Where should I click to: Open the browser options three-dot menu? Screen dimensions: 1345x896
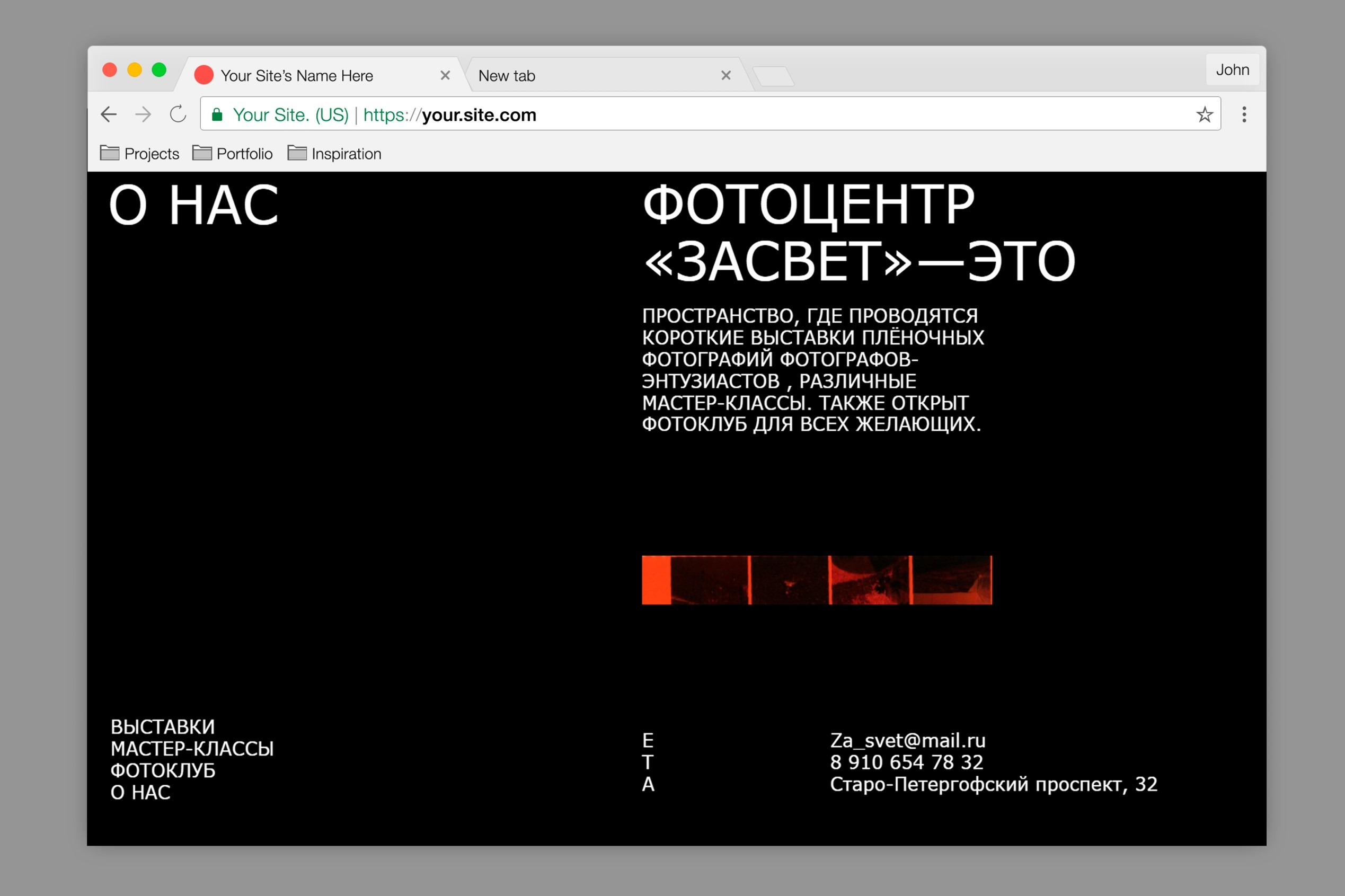(x=1244, y=115)
